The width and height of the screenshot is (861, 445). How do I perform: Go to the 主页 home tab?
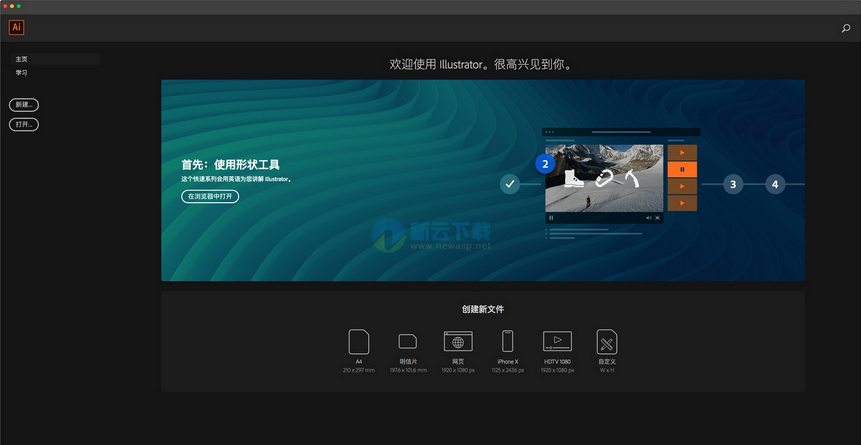click(x=54, y=59)
